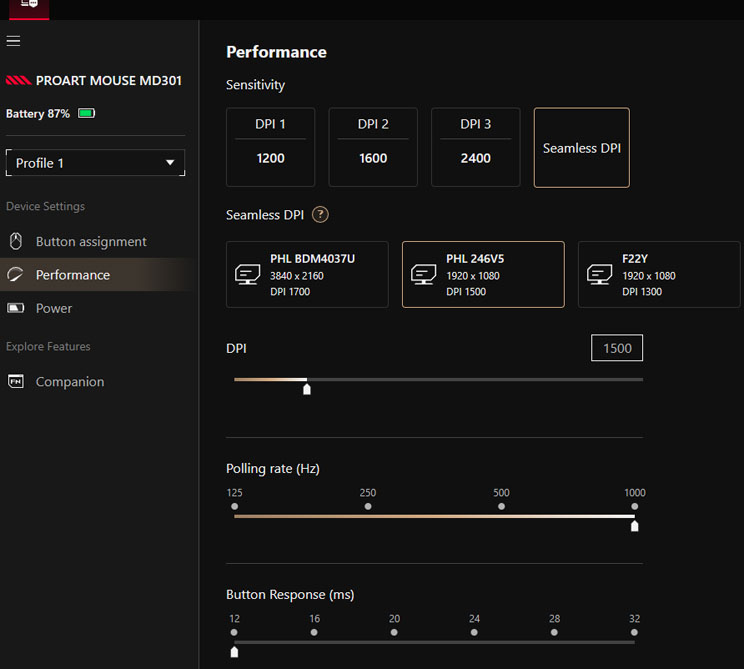
Task: Set button response to 32 ms
Action: click(634, 632)
